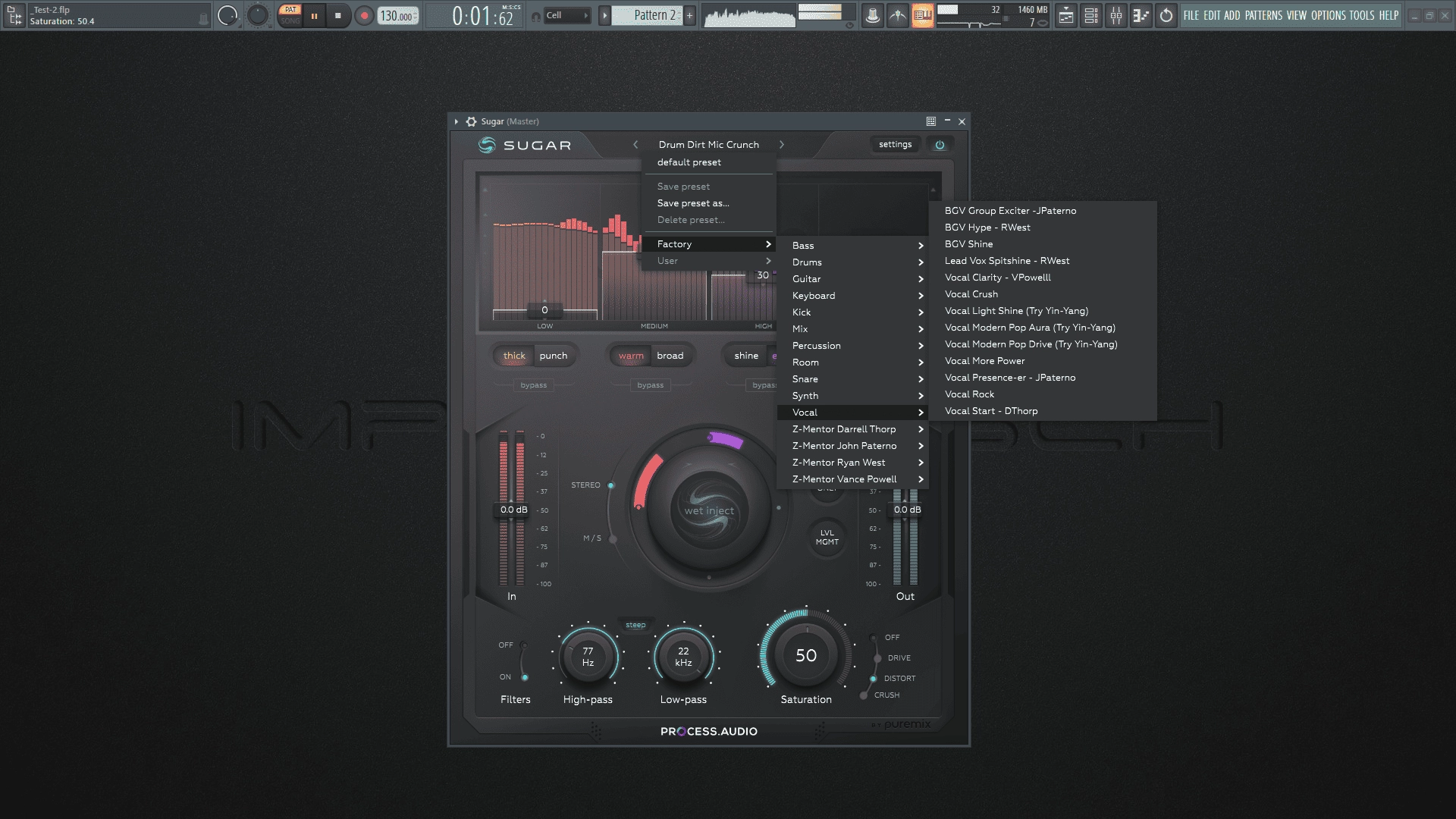Viewport: 1456px width, 819px height.
Task: Click the High-pass 77 Hz knob
Action: [588, 657]
